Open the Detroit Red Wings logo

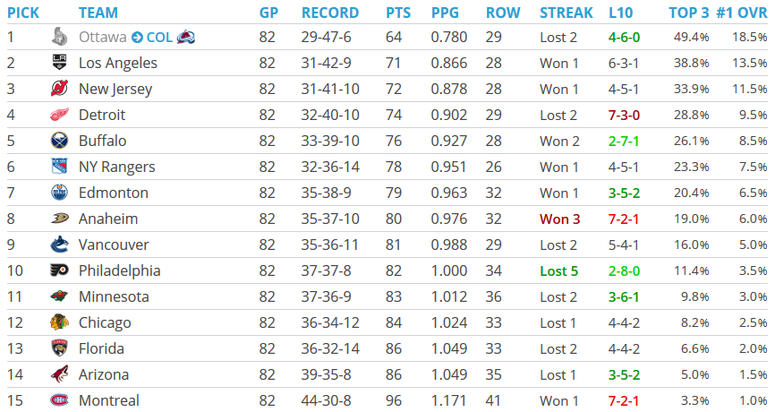click(59, 115)
